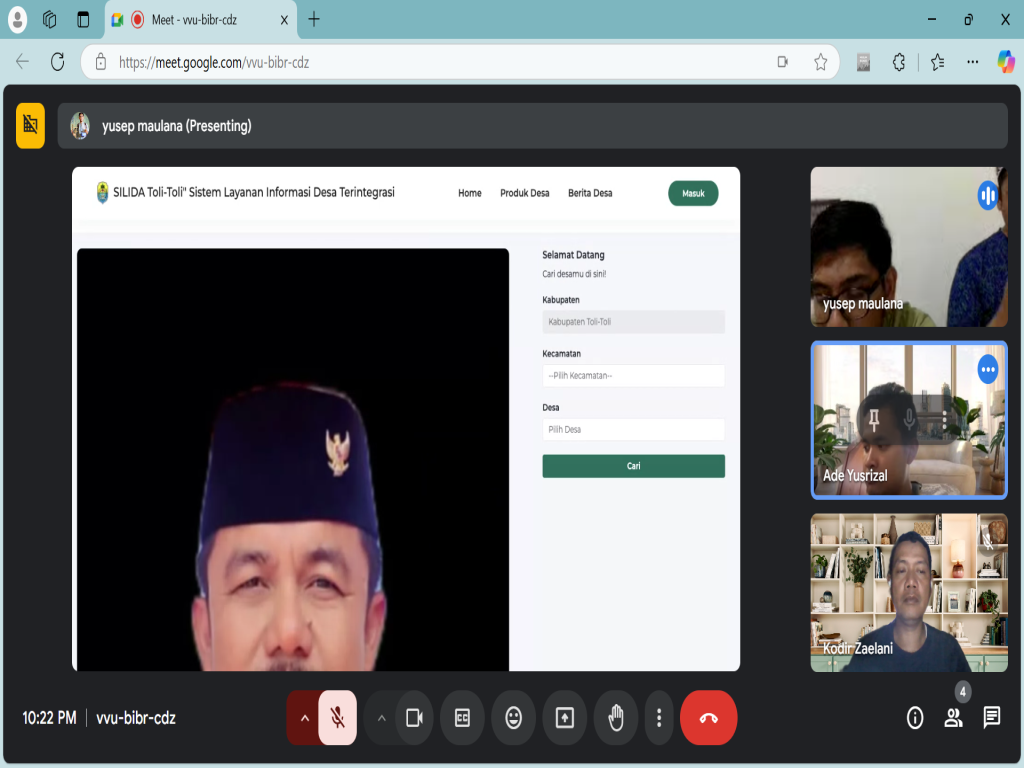Image resolution: width=1024 pixels, height=768 pixels.
Task: Click the present screen icon
Action: click(564, 718)
